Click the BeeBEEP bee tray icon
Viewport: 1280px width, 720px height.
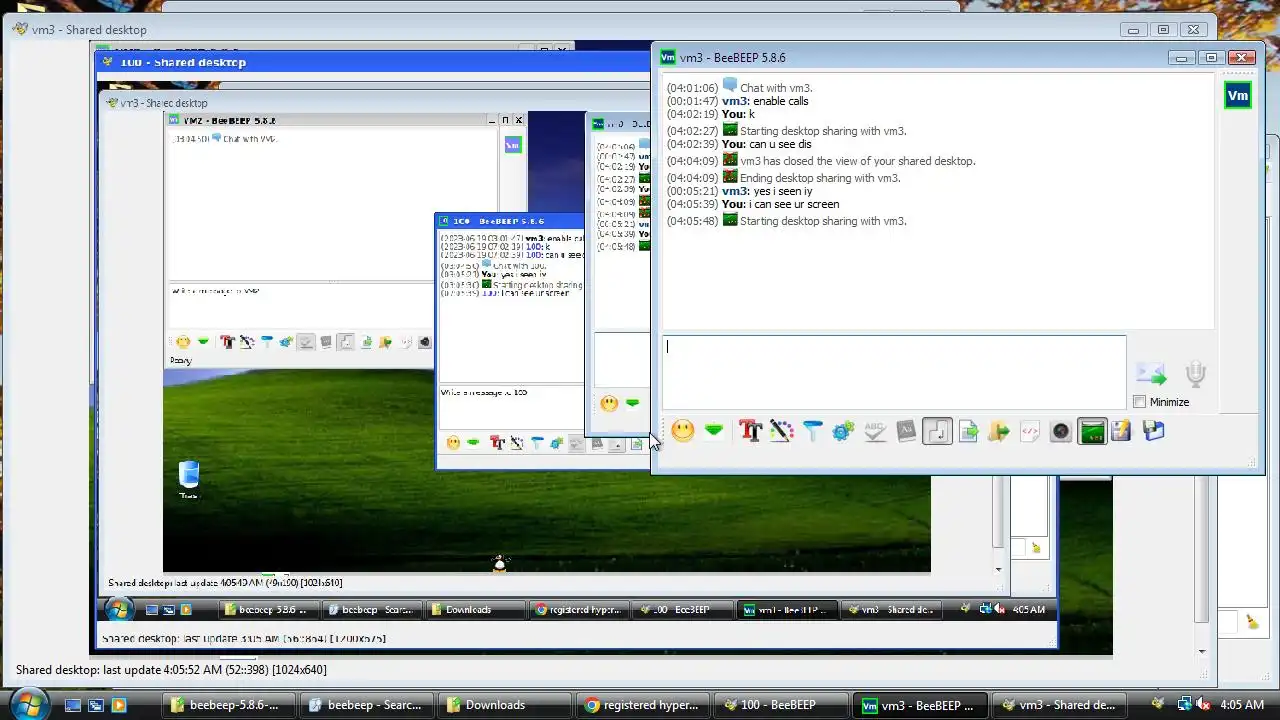tap(1157, 705)
